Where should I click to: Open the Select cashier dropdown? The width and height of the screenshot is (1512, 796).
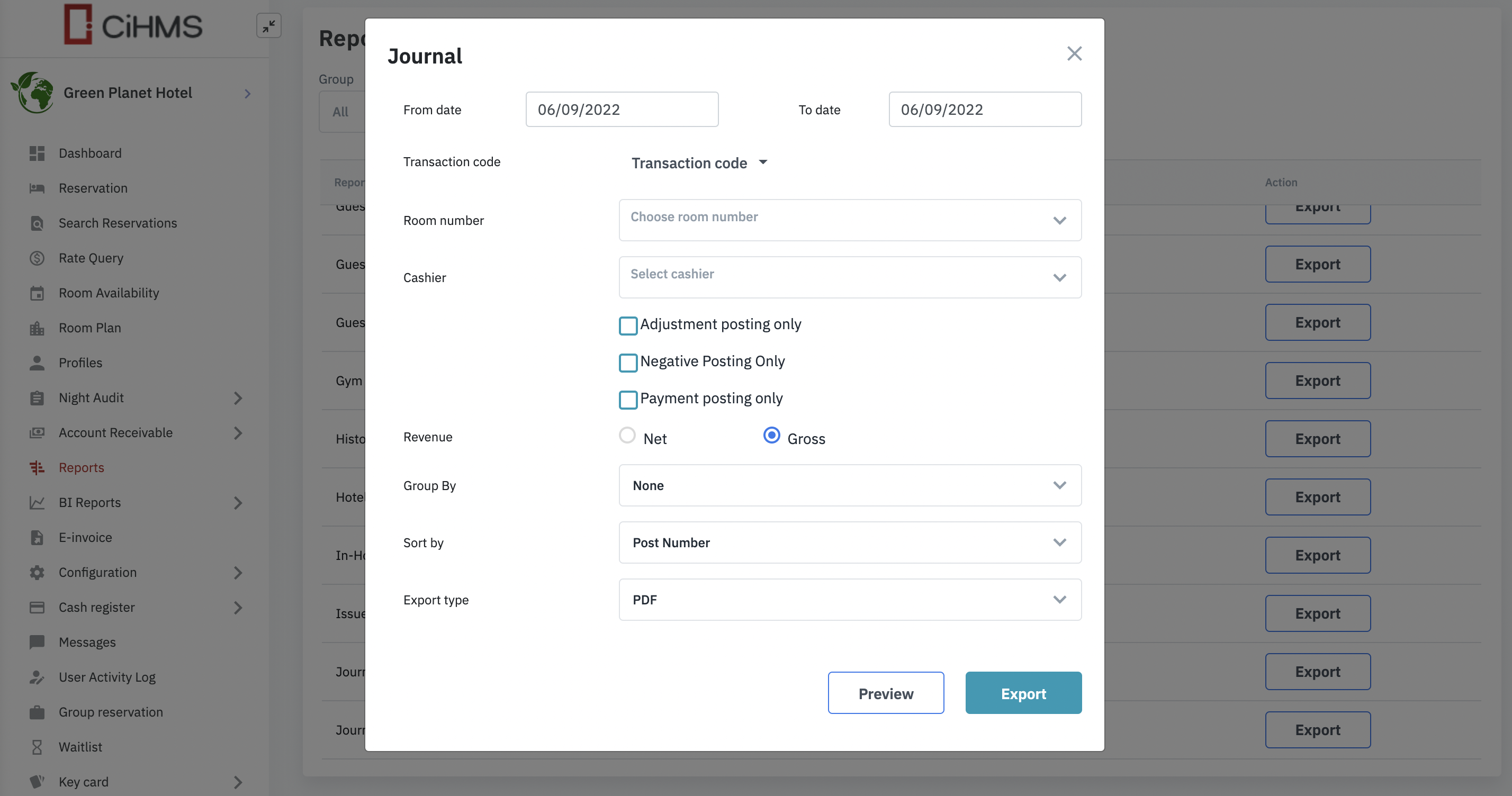(x=849, y=277)
